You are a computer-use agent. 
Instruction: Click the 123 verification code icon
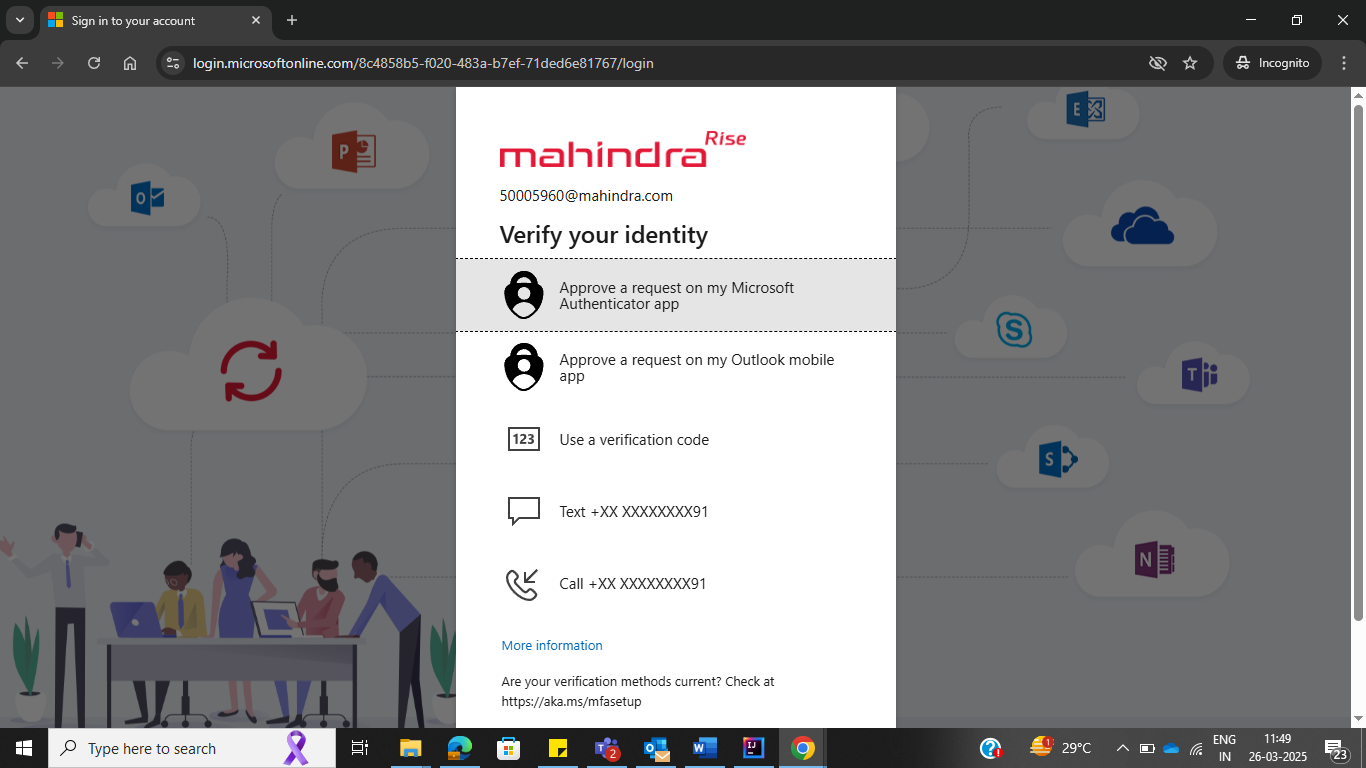pos(524,439)
